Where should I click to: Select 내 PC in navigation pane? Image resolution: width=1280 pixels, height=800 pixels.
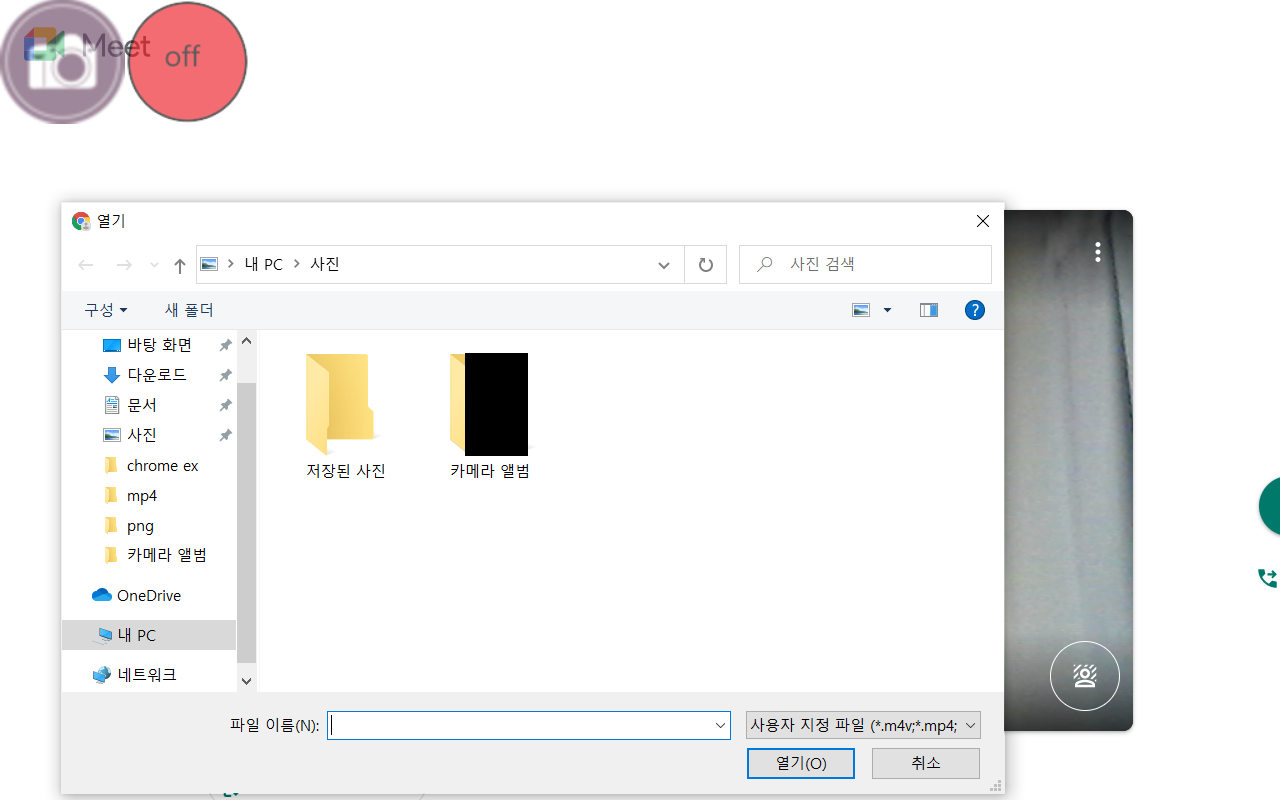(x=149, y=635)
